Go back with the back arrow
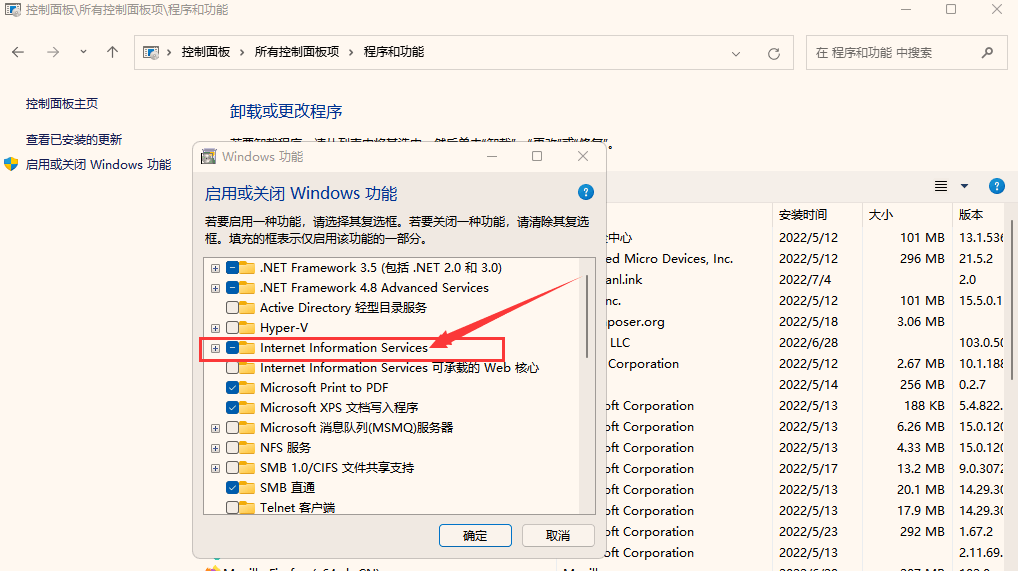 click(x=18, y=52)
